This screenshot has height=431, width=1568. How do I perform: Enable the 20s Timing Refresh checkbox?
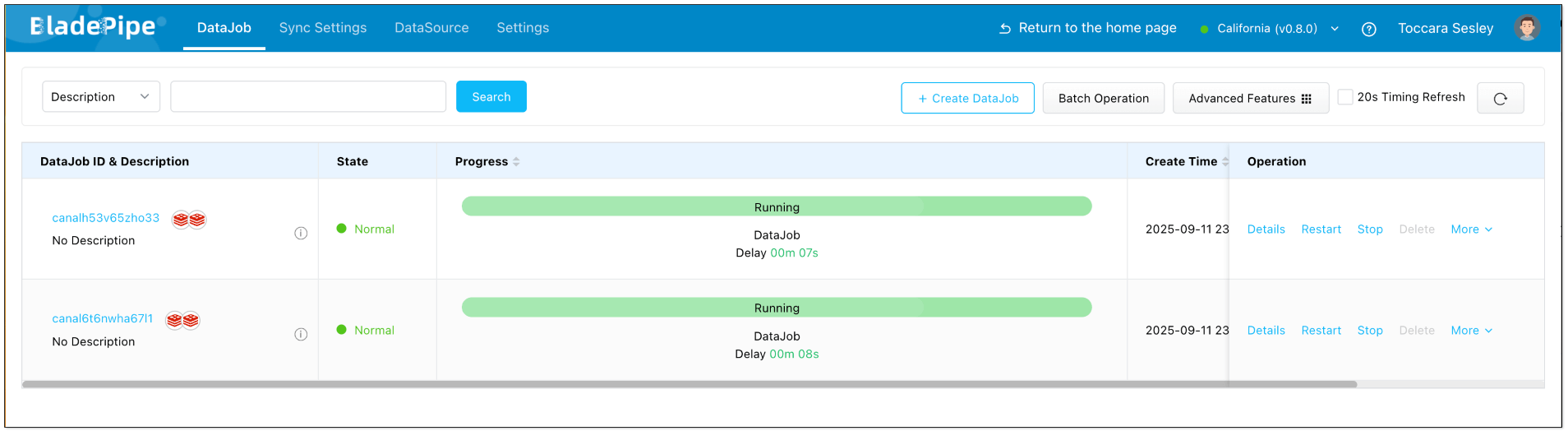tap(1345, 97)
